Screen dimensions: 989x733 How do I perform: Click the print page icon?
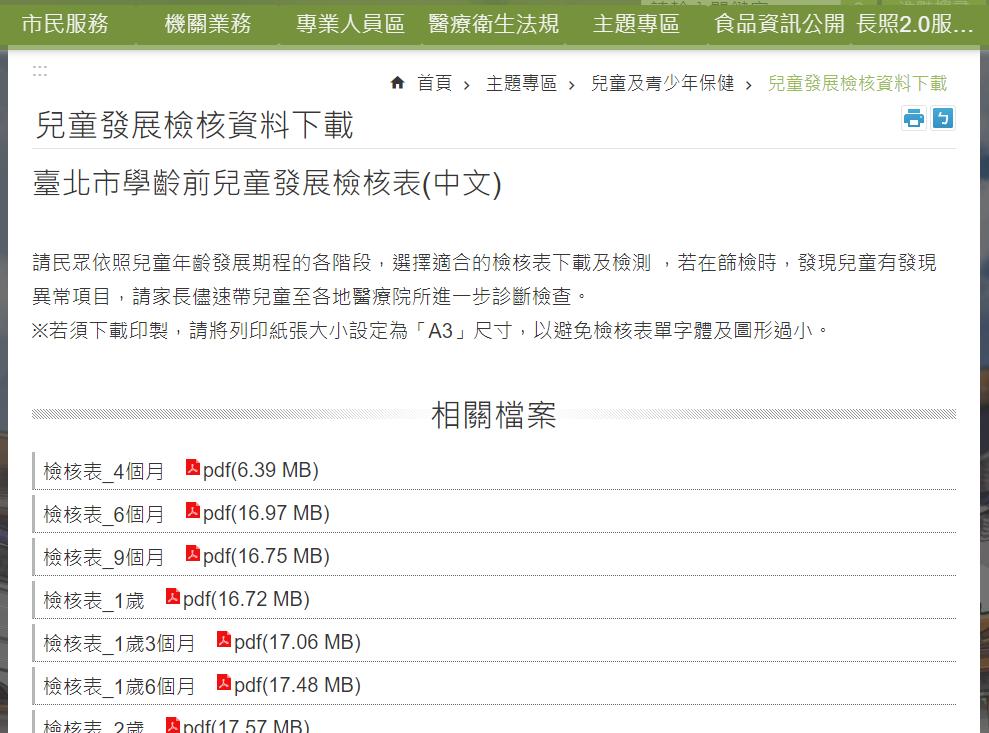click(x=913, y=118)
